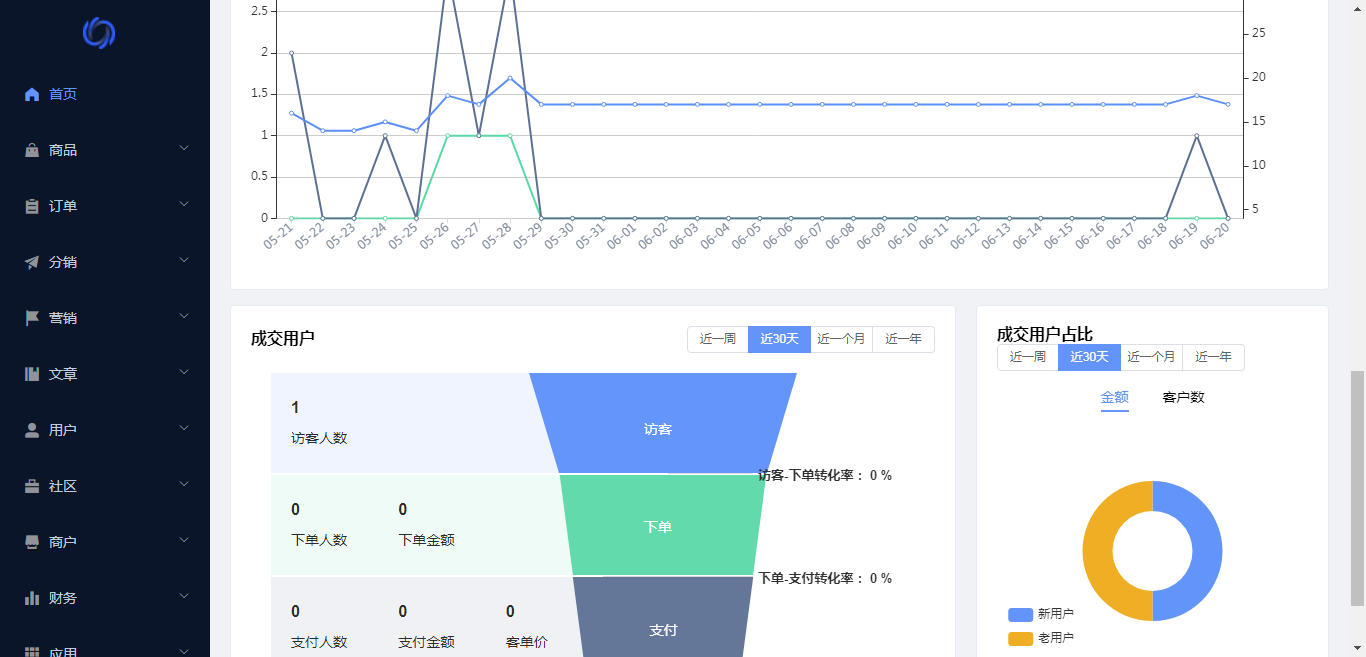This screenshot has width=1366, height=657.
Task: Select 近一个月 in 成交用户 panel
Action: coord(841,339)
